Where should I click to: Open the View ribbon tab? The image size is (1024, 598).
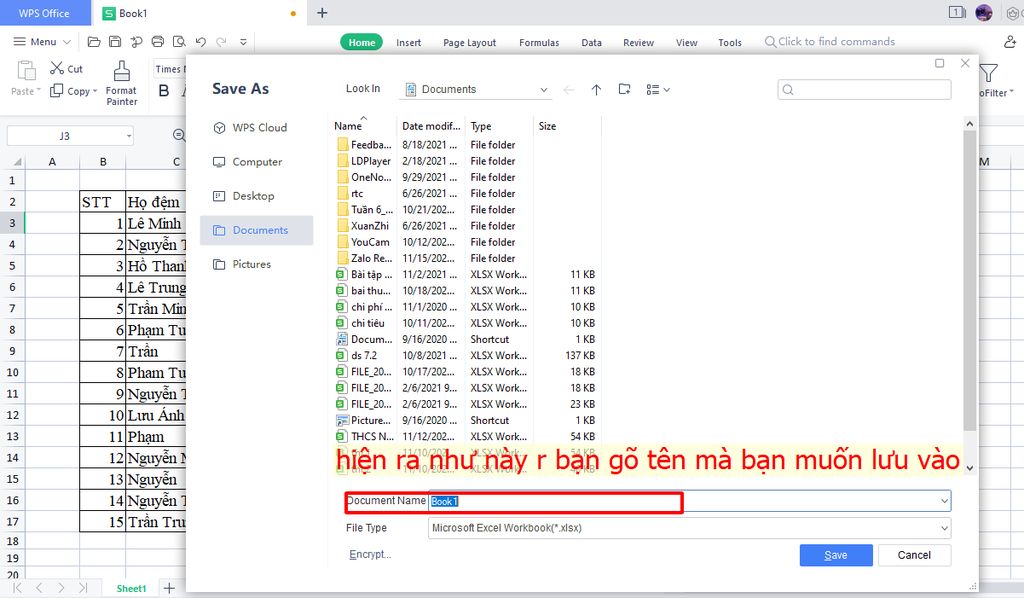[686, 42]
